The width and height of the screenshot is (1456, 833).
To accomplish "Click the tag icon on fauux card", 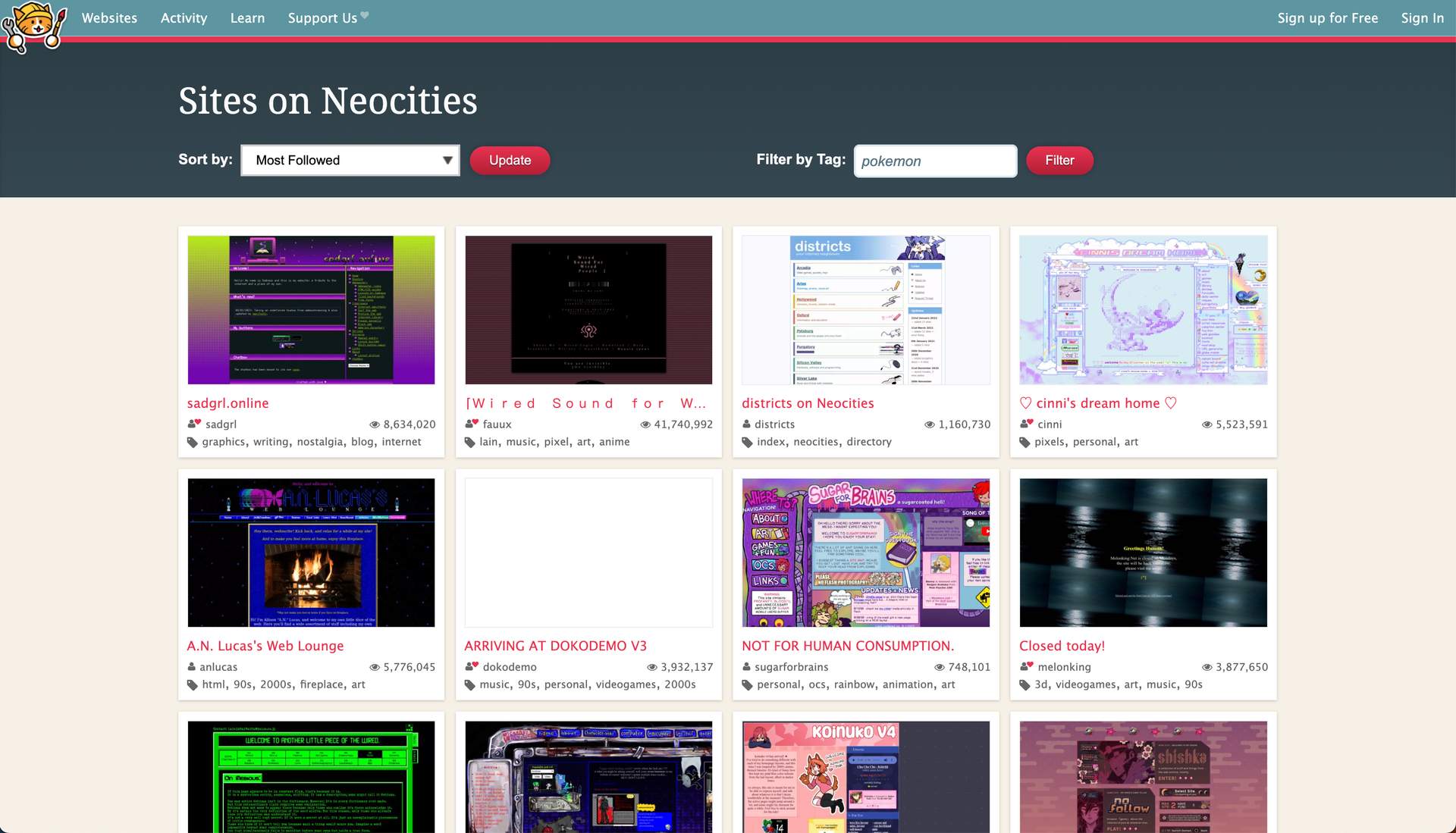I will (470, 443).
